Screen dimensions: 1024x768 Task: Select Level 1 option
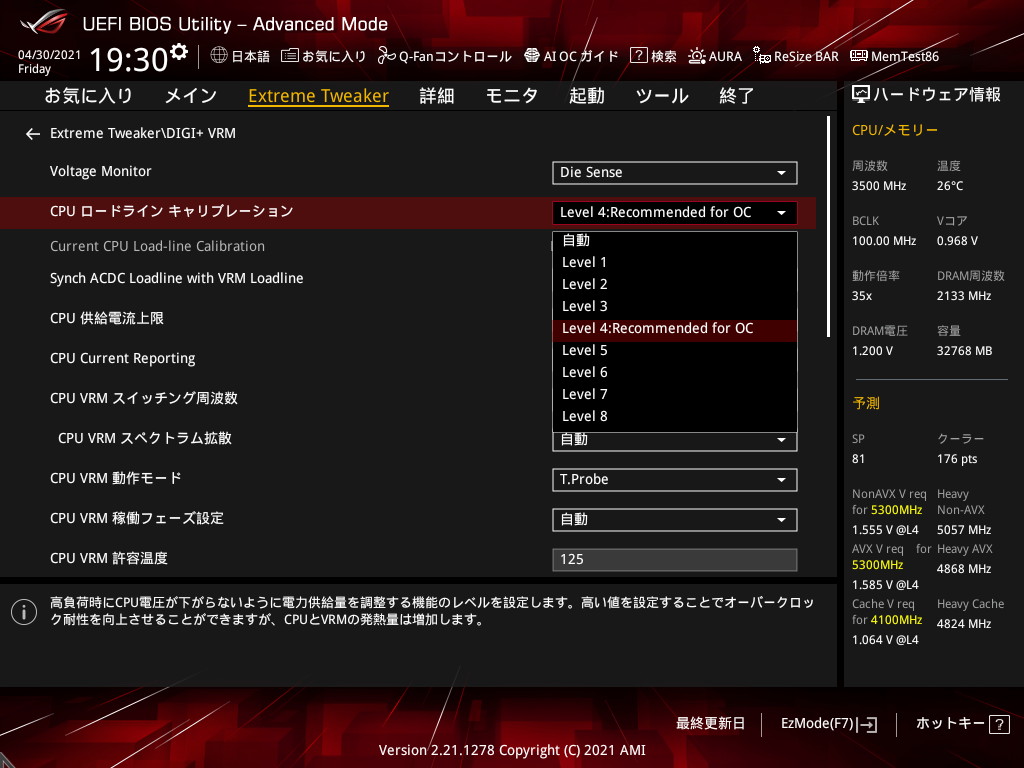pyautogui.click(x=675, y=262)
